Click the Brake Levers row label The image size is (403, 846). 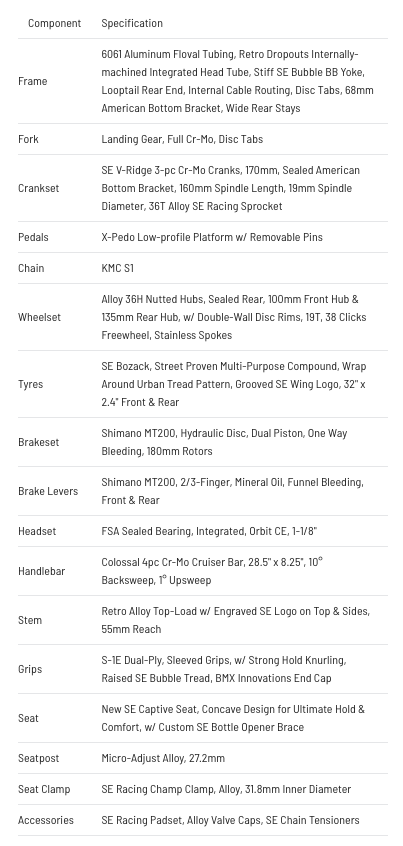point(48,491)
